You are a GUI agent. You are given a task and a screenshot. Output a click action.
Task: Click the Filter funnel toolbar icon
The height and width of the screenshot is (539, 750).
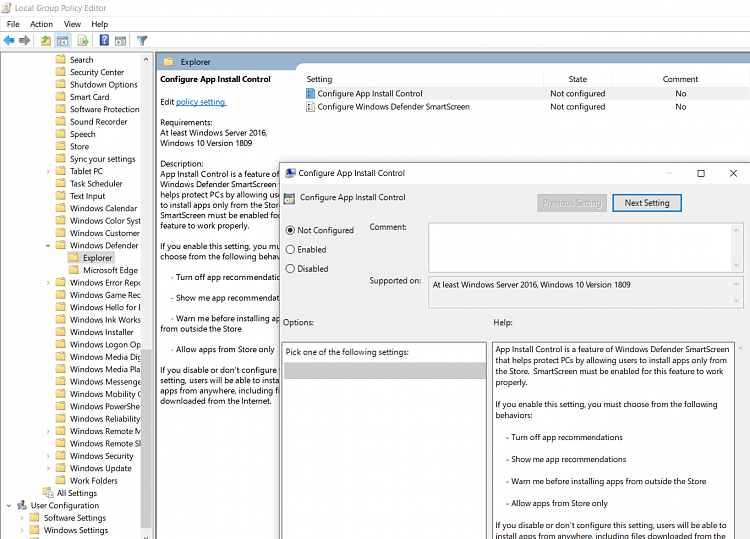(142, 41)
